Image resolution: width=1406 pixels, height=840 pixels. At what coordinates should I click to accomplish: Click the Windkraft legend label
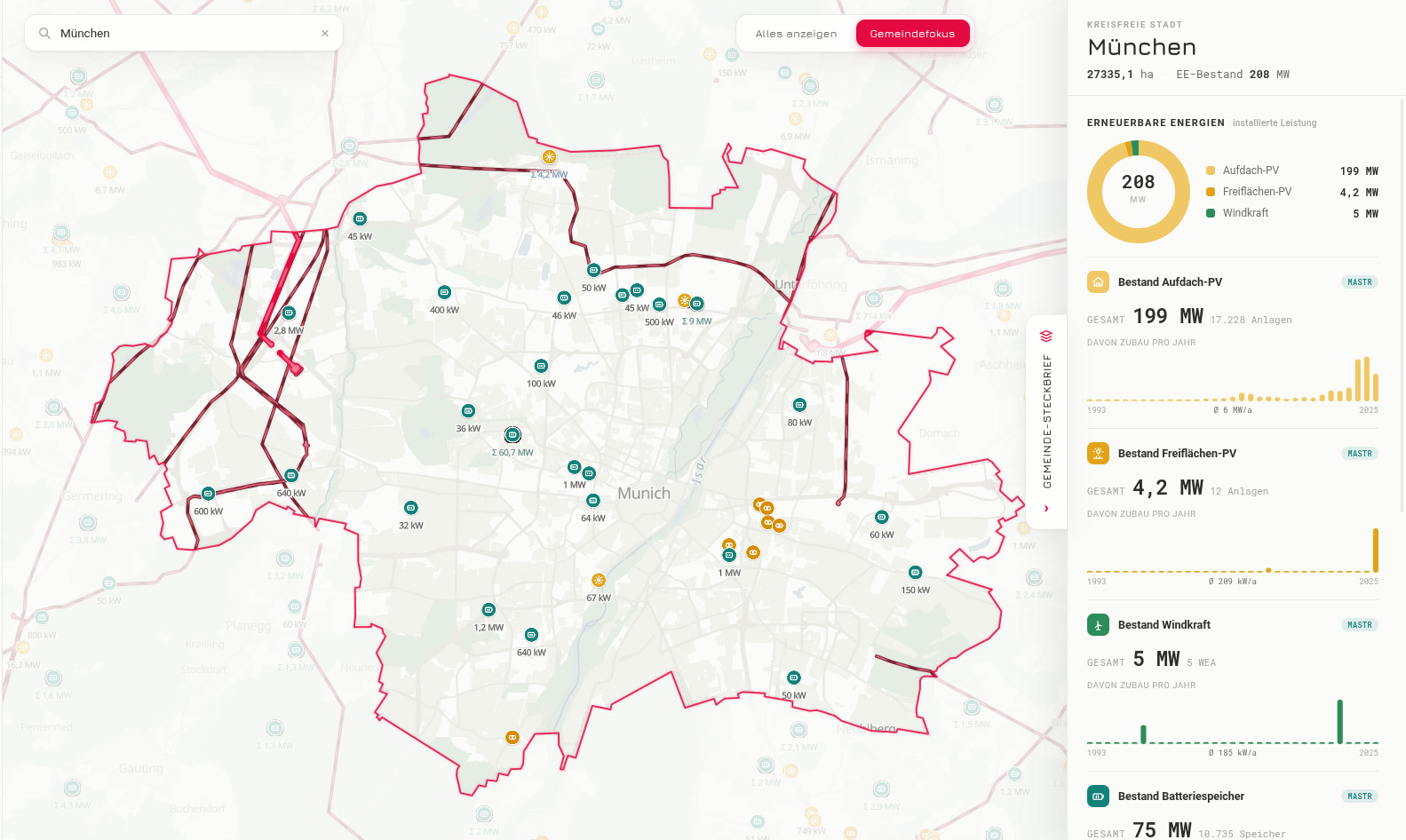point(1245,213)
